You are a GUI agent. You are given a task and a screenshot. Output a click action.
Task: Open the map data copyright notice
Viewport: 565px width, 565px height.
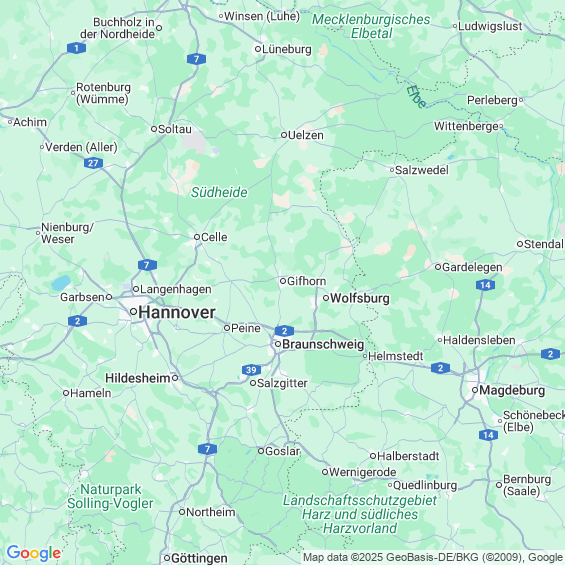(x=433, y=557)
